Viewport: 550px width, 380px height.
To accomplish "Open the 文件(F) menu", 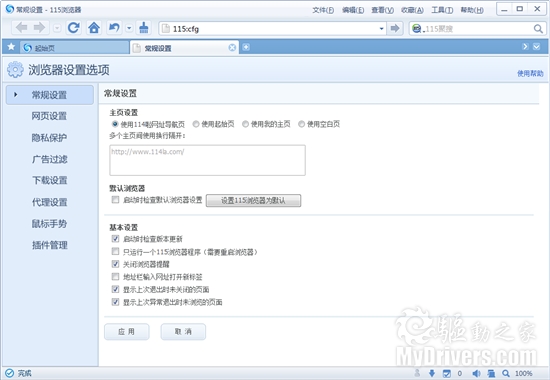I will pos(323,10).
